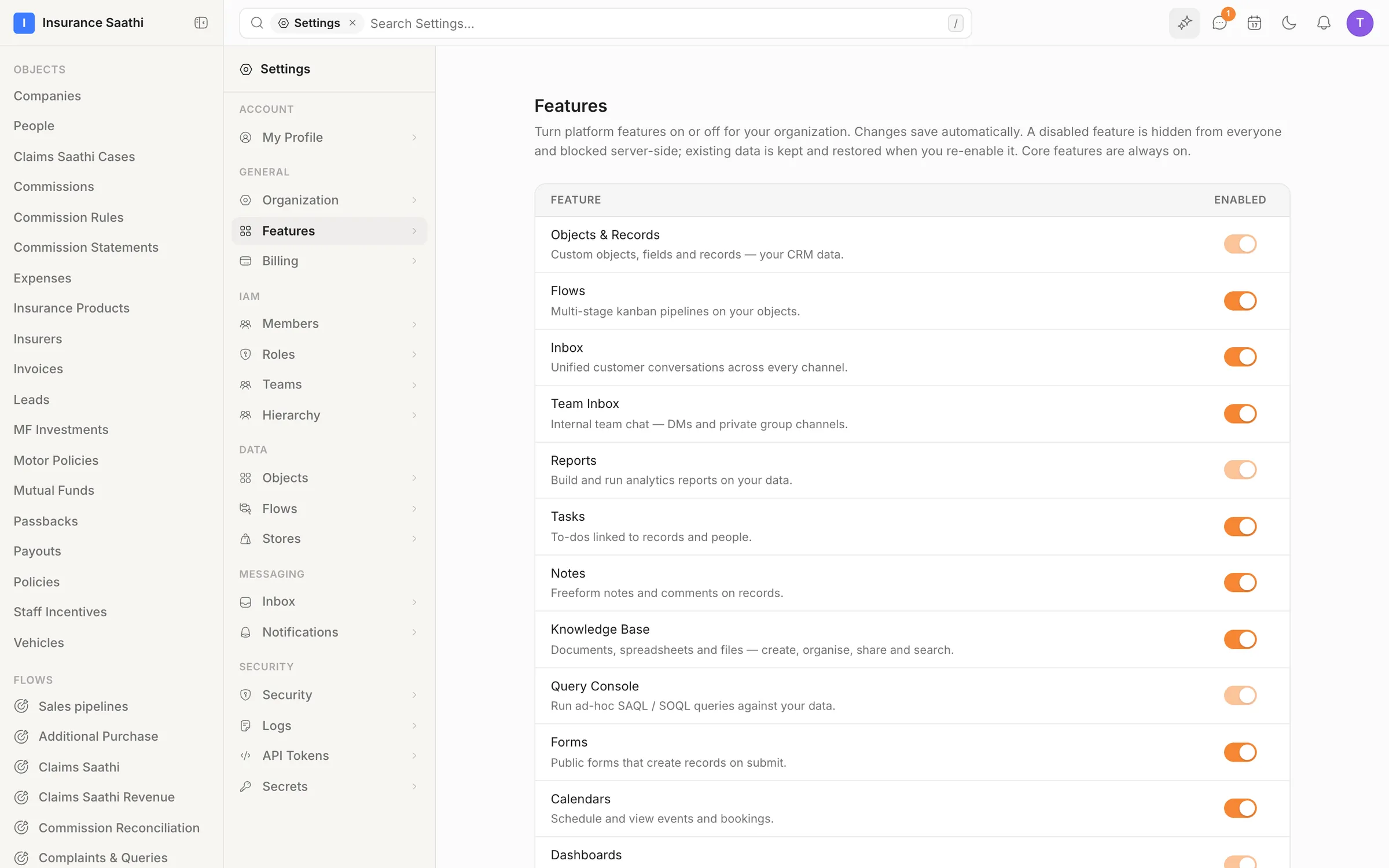Expand the Hierarchy row chevron

[x=414, y=415]
